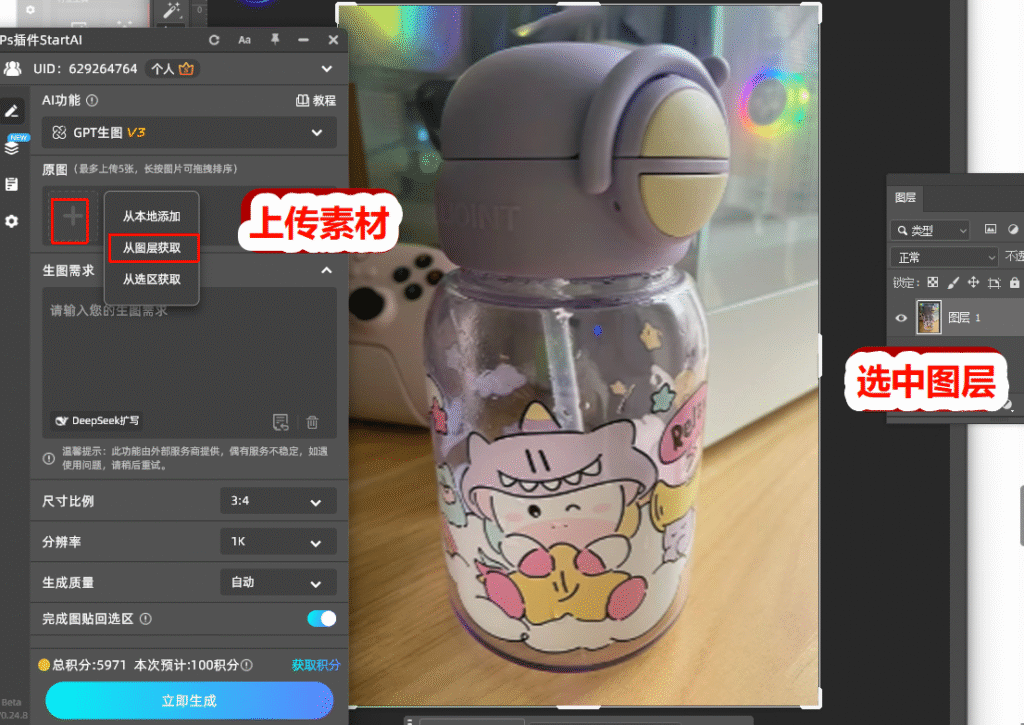Hide 图层 1 using eye icon

(901, 318)
